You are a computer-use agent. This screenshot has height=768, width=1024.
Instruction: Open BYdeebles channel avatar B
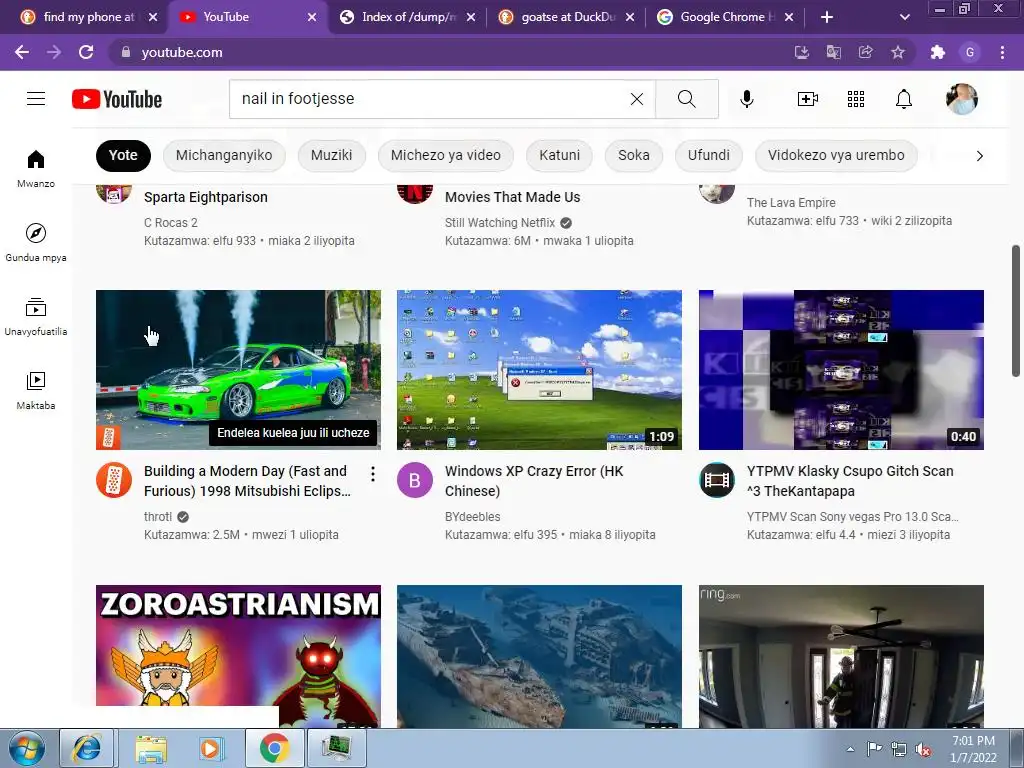(415, 480)
